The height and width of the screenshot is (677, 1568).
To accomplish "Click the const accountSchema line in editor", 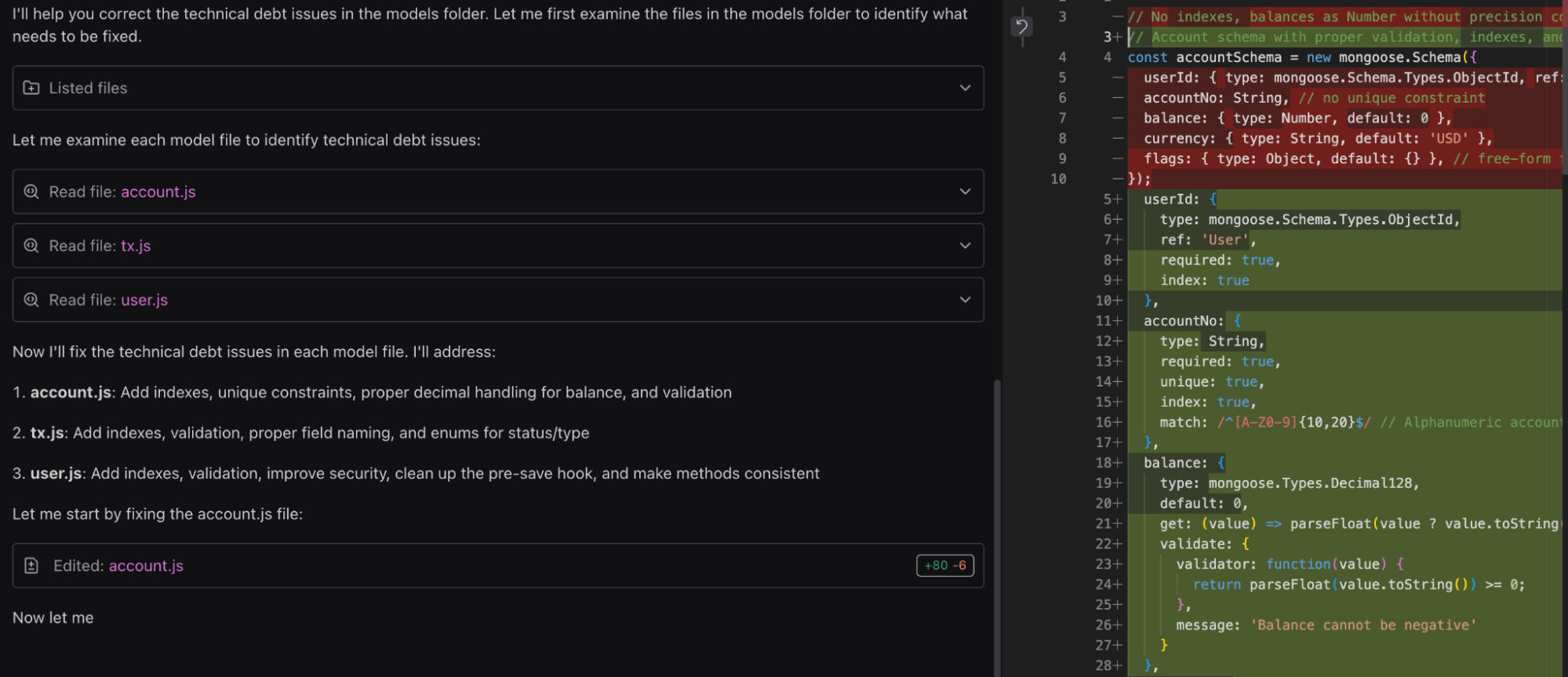I will 1294,57.
